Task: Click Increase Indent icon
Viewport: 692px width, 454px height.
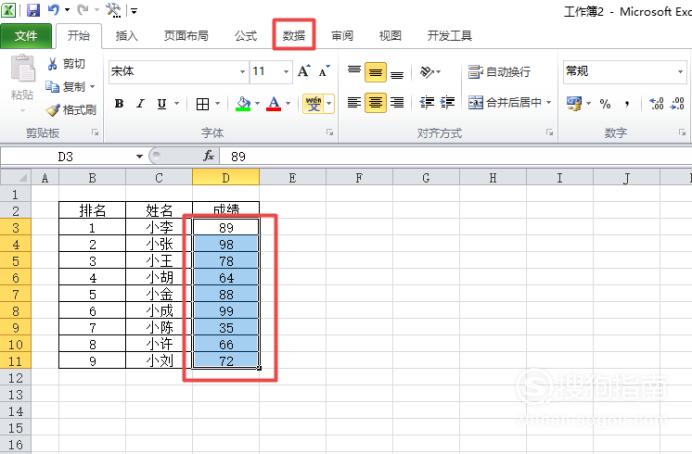Action: [x=447, y=103]
